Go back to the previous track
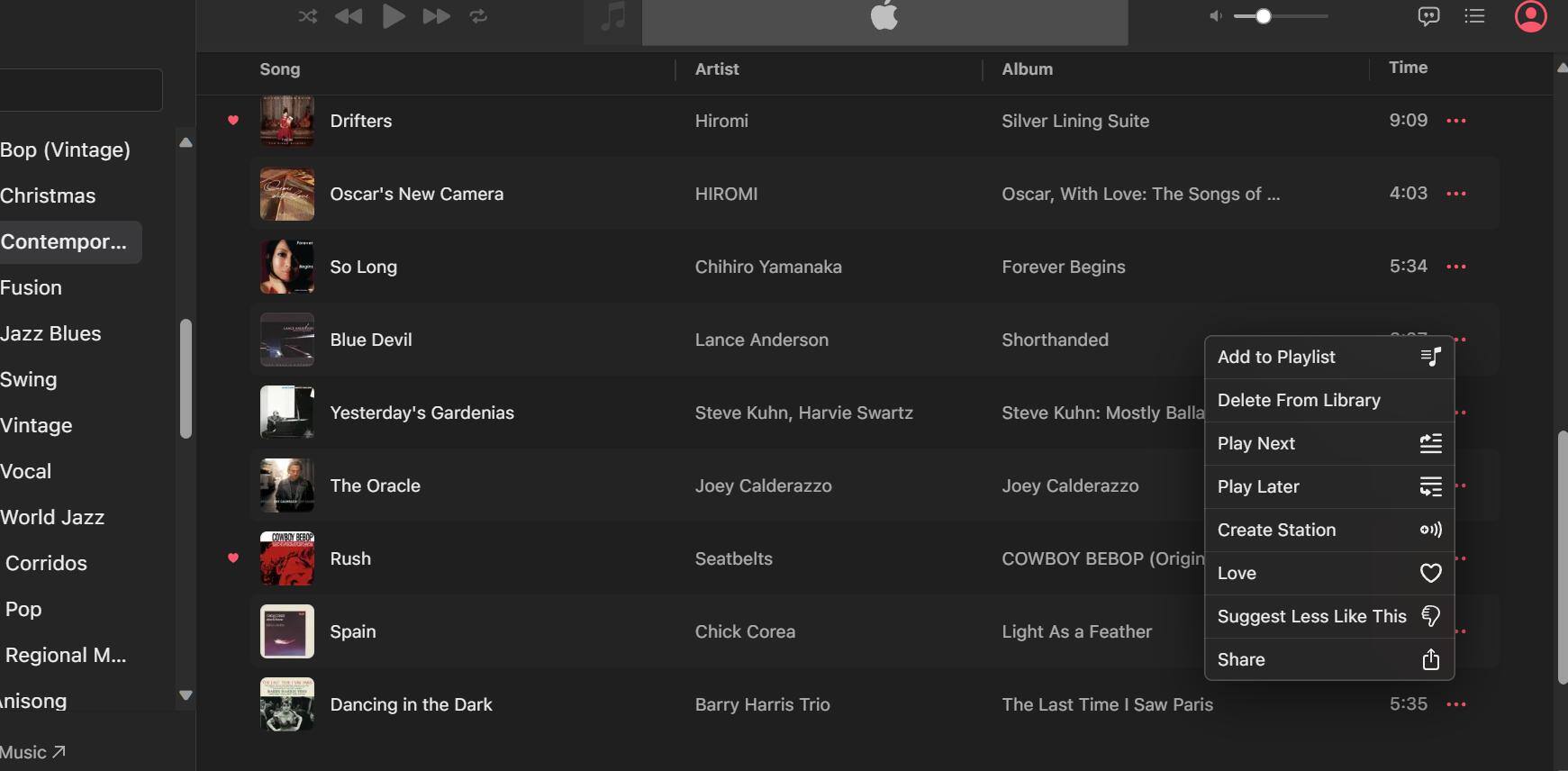 point(349,16)
